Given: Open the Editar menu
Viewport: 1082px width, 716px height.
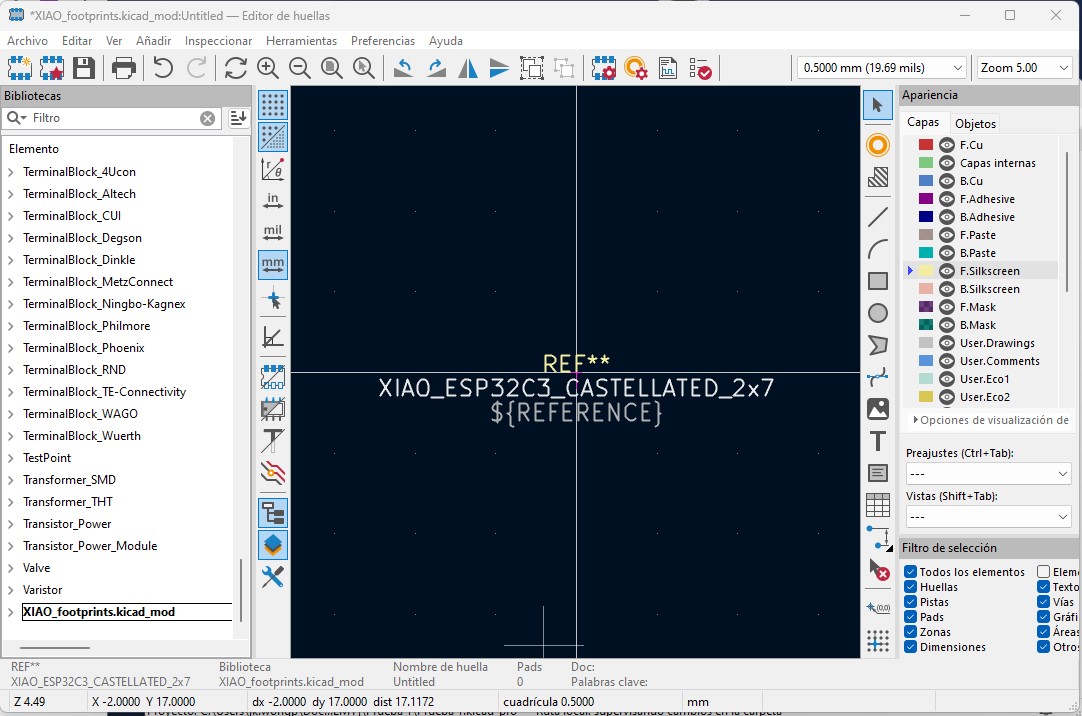Looking at the screenshot, I should (77, 41).
